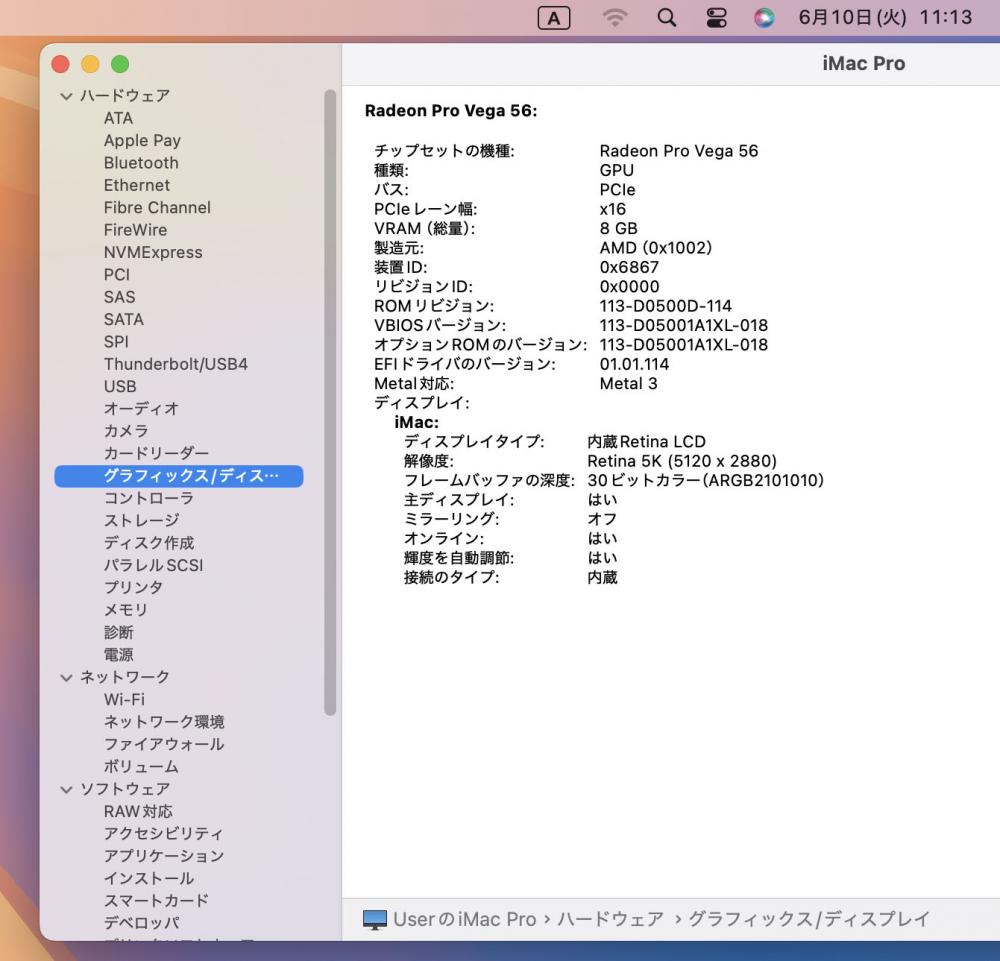Select NVMExpress in the sidebar

153,253
